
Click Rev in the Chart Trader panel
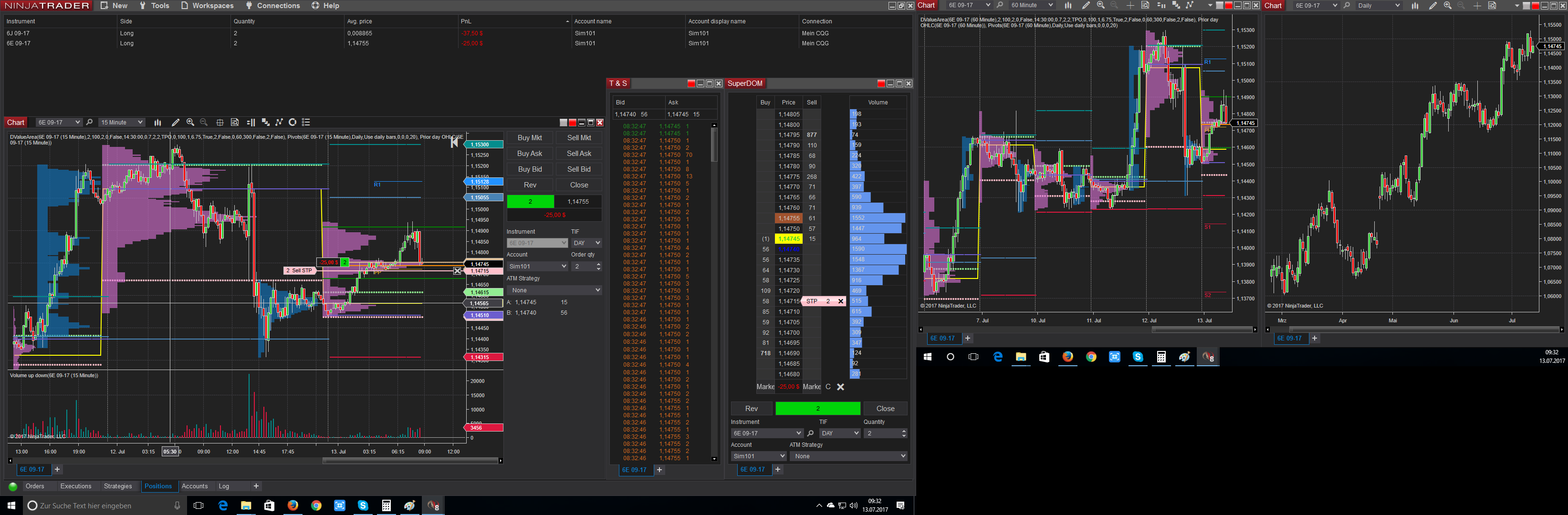point(530,185)
